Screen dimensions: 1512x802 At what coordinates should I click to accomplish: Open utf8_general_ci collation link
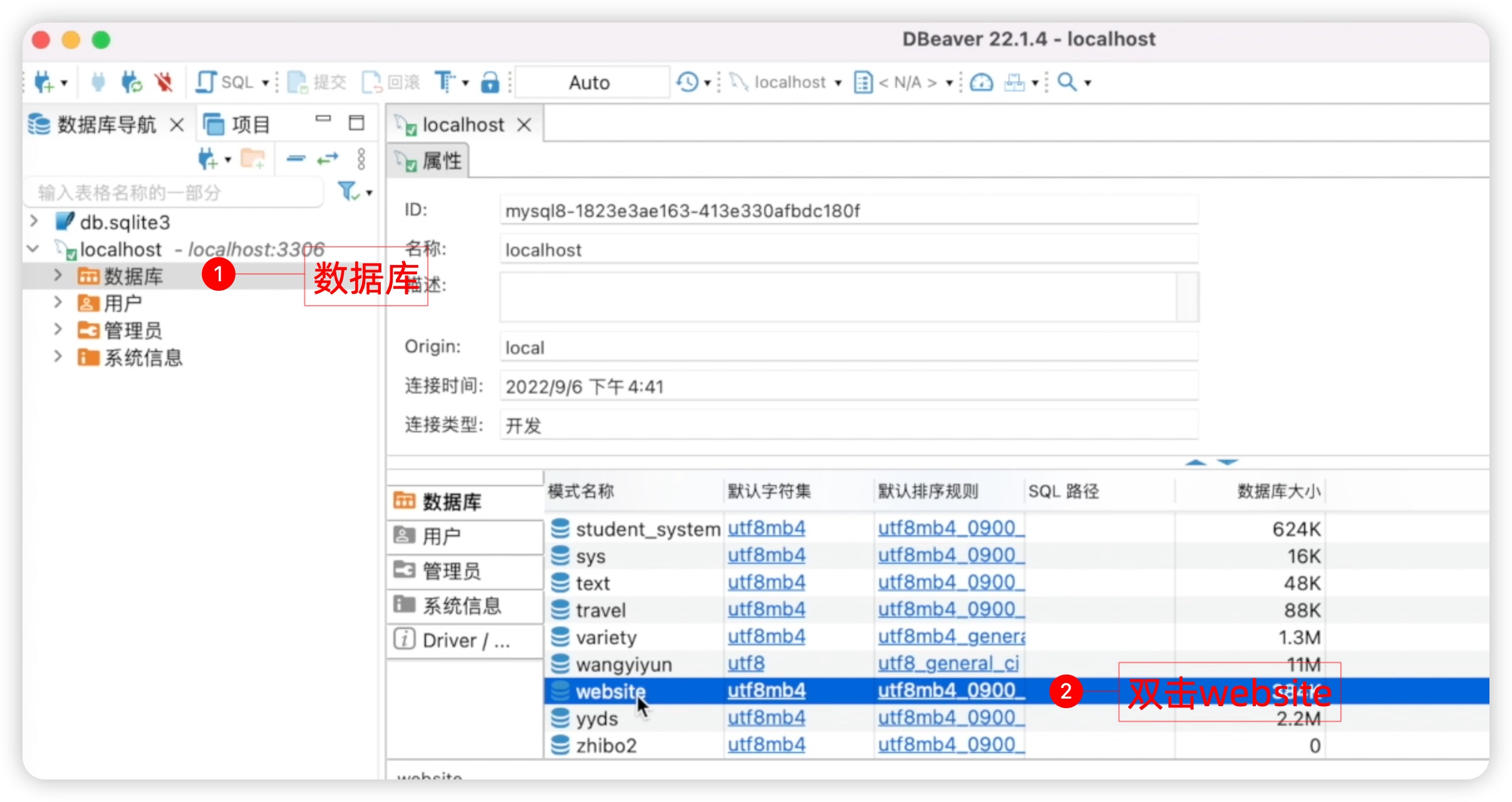(x=948, y=663)
